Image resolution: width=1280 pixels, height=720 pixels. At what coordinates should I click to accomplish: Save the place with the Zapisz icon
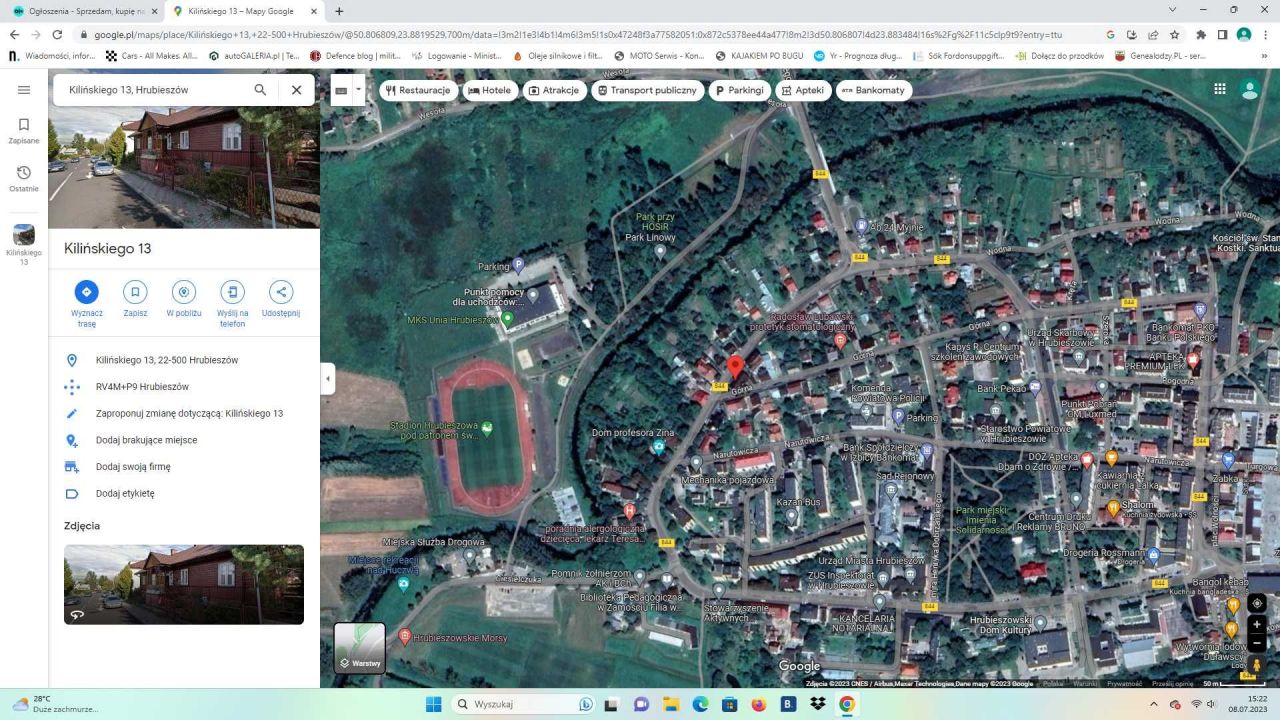point(135,292)
